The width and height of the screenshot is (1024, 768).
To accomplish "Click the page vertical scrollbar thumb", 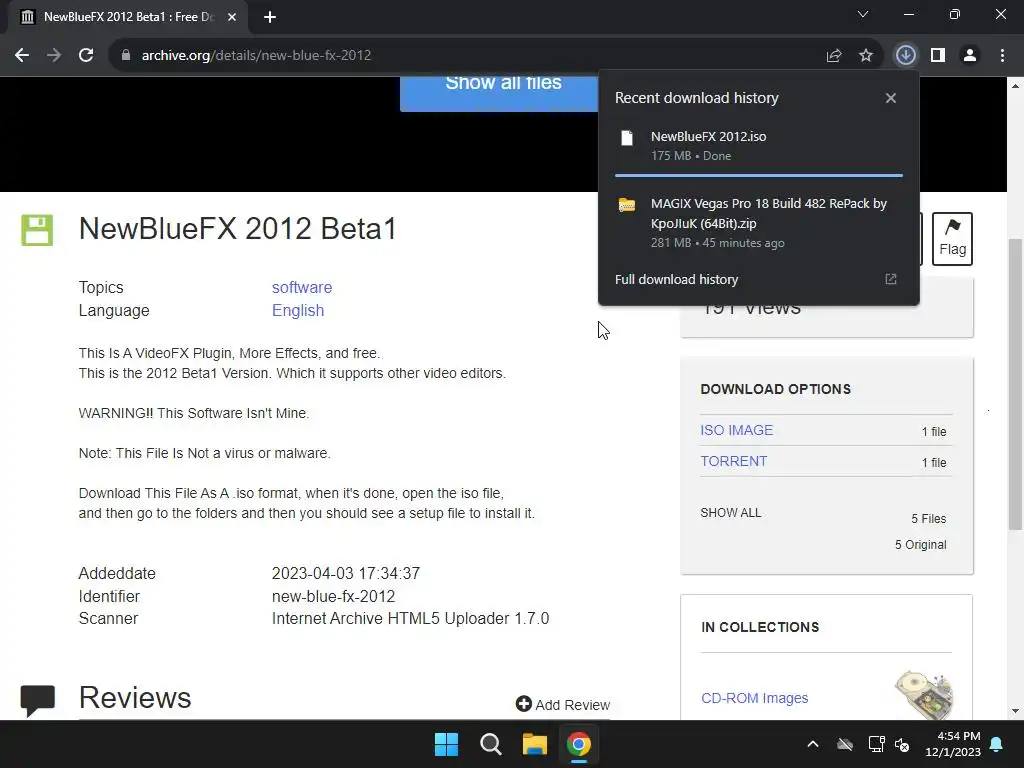I will pos(1016,384).
